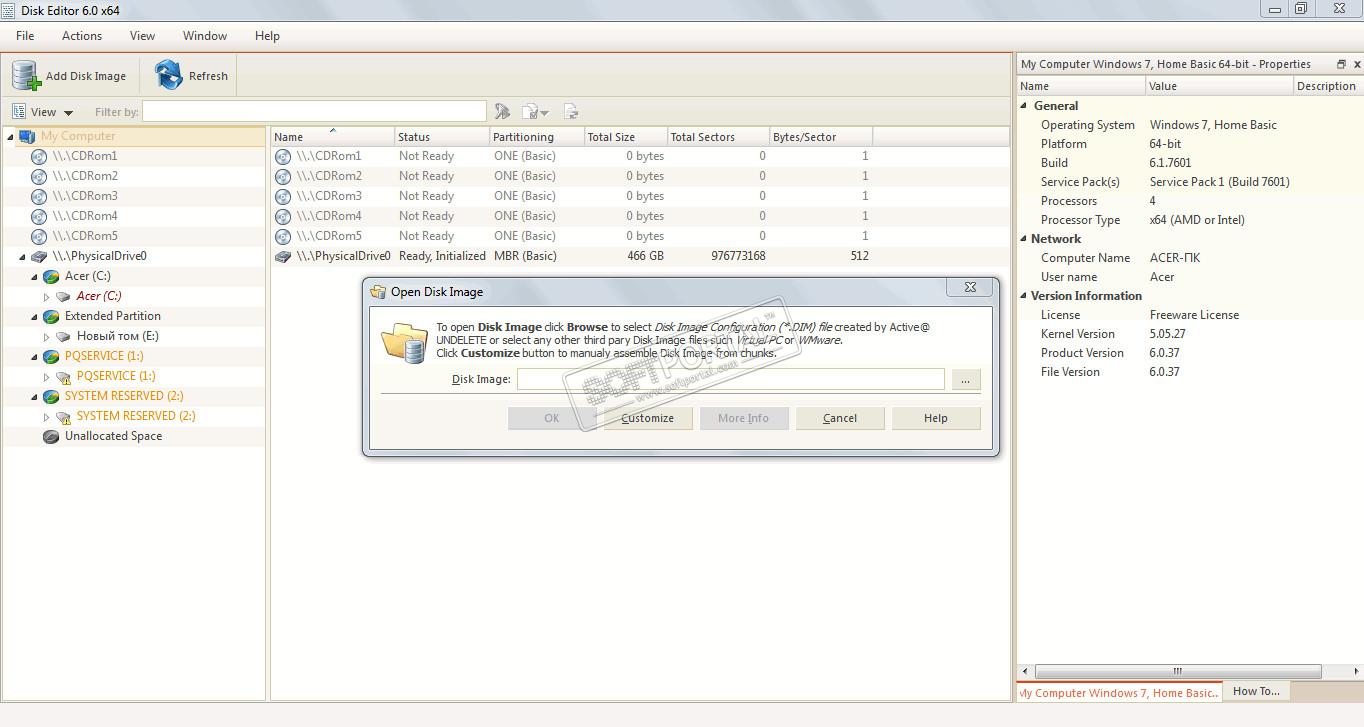The image size is (1364, 727).
Task: Select the CDRom5 disc icon in the tree
Action: (39, 236)
